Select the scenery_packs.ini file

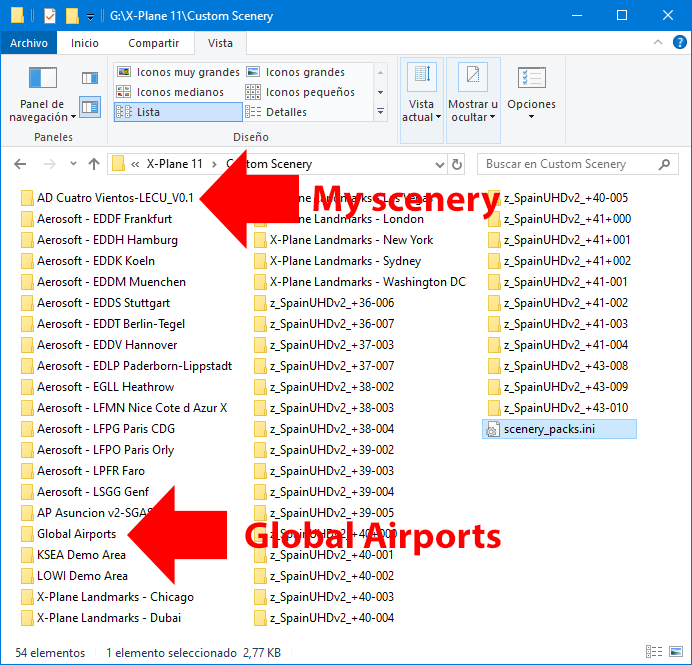tap(560, 429)
